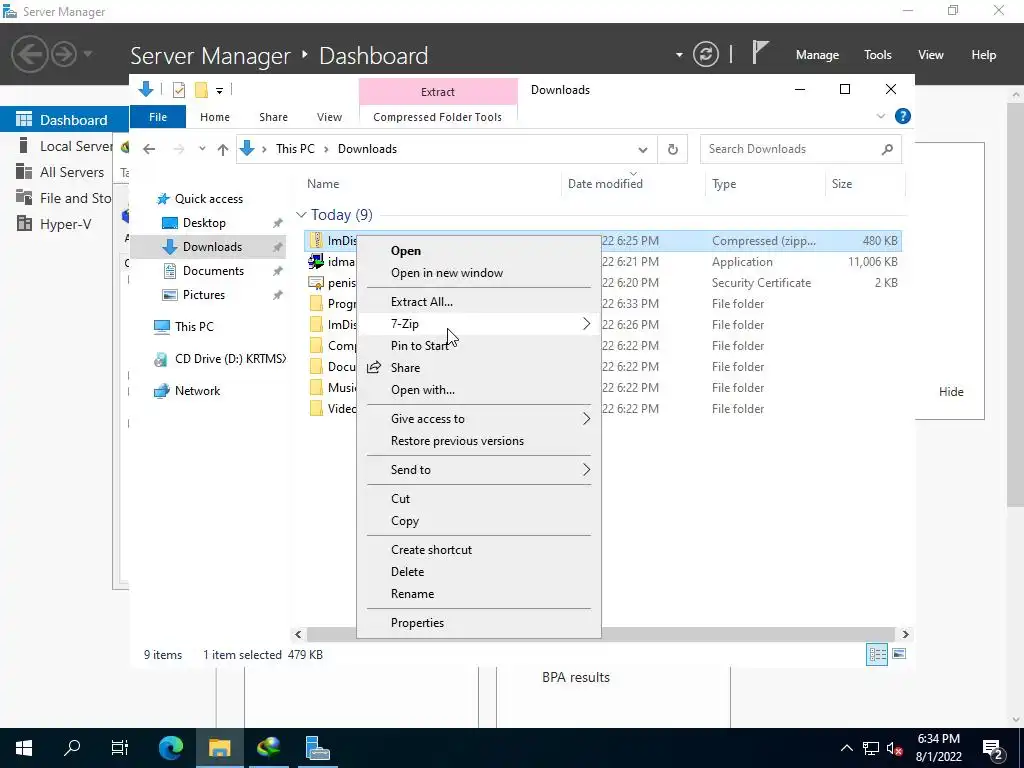This screenshot has height=768, width=1024.
Task: Sort files by Size column header
Action: (842, 184)
